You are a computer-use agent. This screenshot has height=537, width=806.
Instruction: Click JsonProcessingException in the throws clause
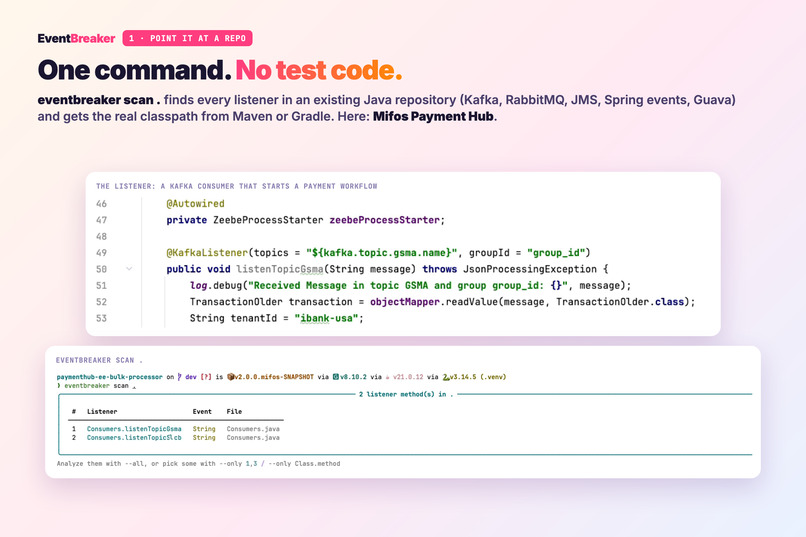coord(530,269)
